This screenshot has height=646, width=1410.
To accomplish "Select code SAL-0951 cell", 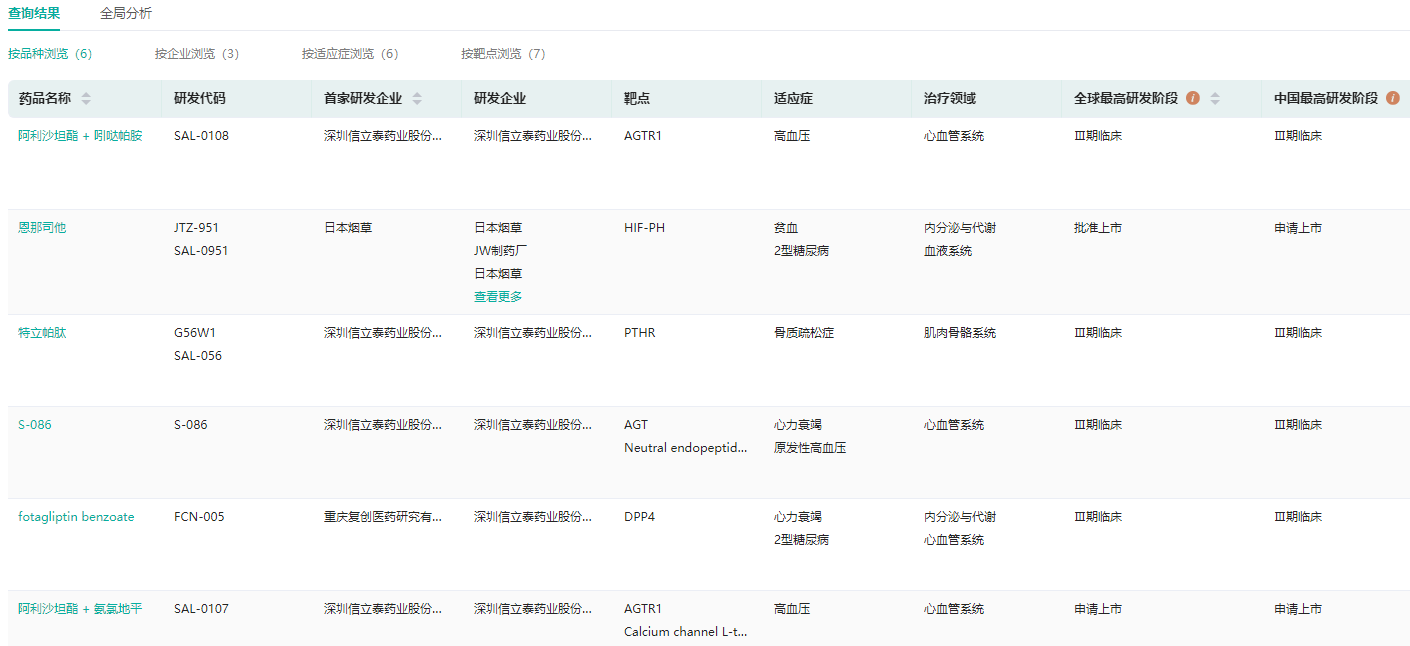I will tap(201, 251).
